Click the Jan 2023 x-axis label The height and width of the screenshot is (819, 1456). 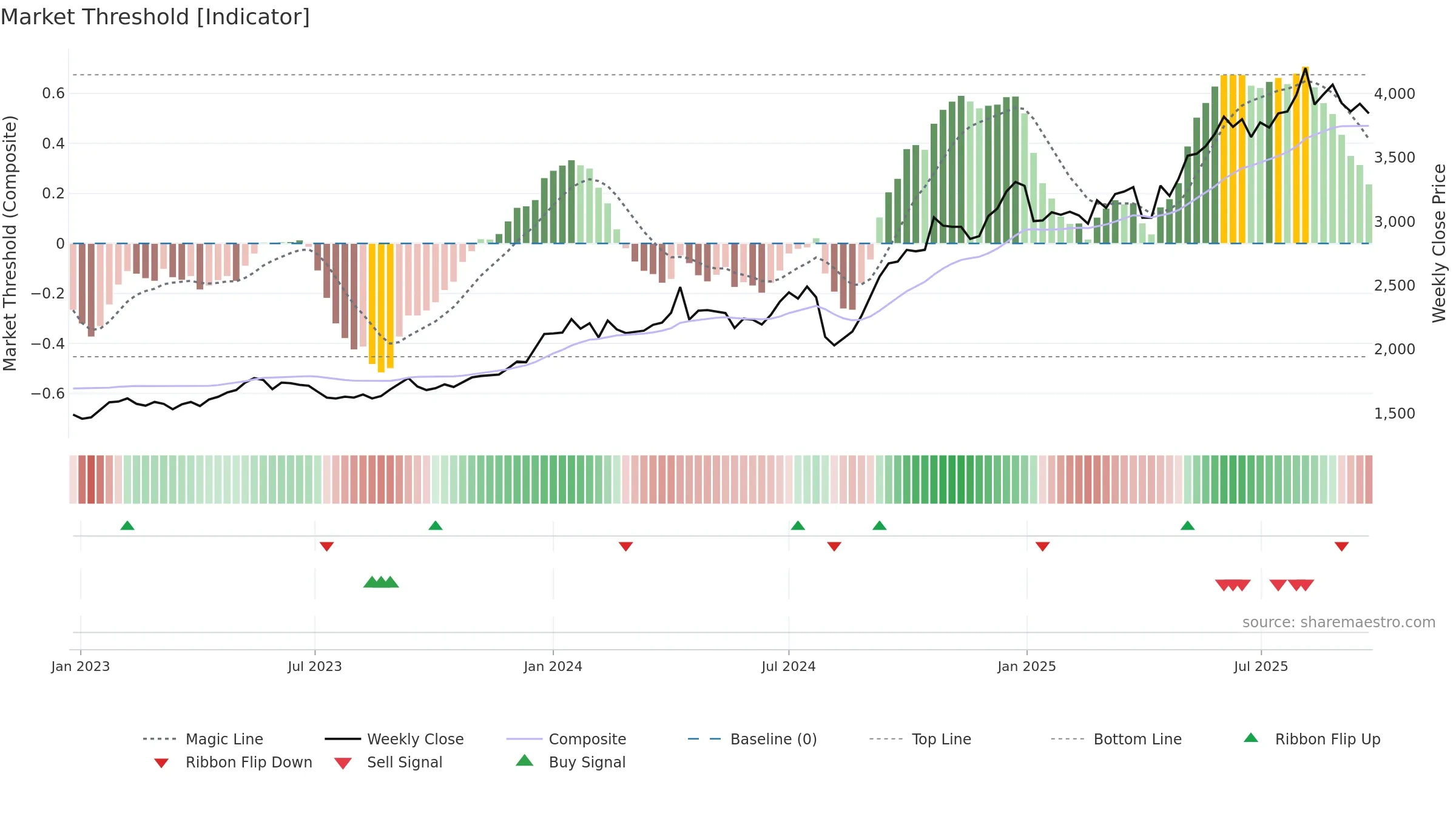click(81, 667)
